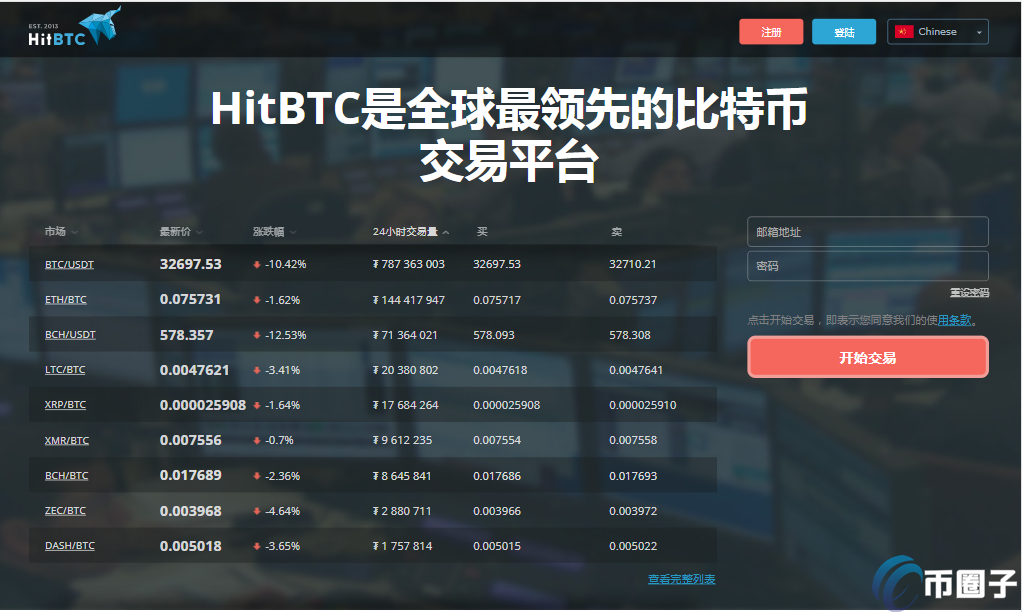Click the buy price 578.093
Image resolution: width=1022 pixels, height=612 pixels.
click(493, 335)
